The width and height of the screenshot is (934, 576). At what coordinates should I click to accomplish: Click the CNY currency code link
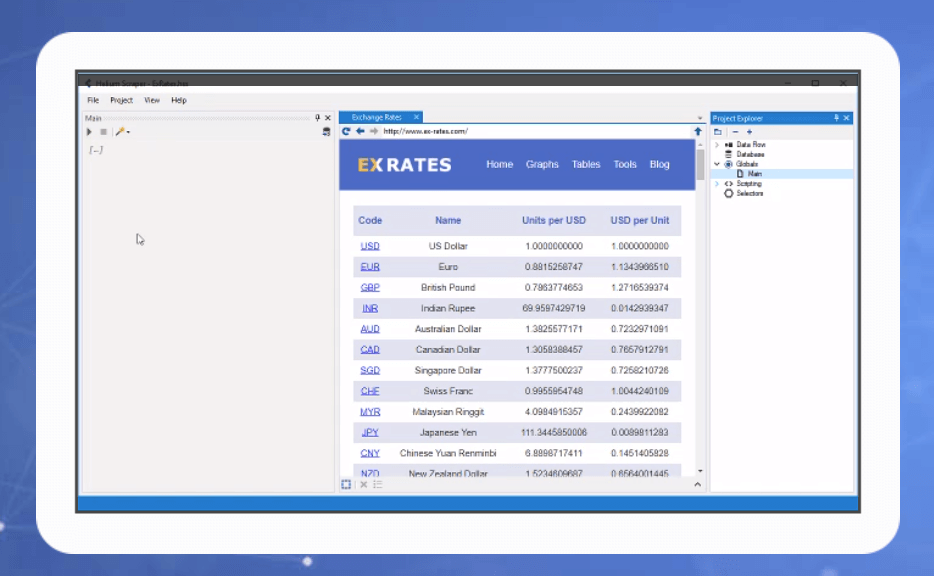click(x=370, y=453)
